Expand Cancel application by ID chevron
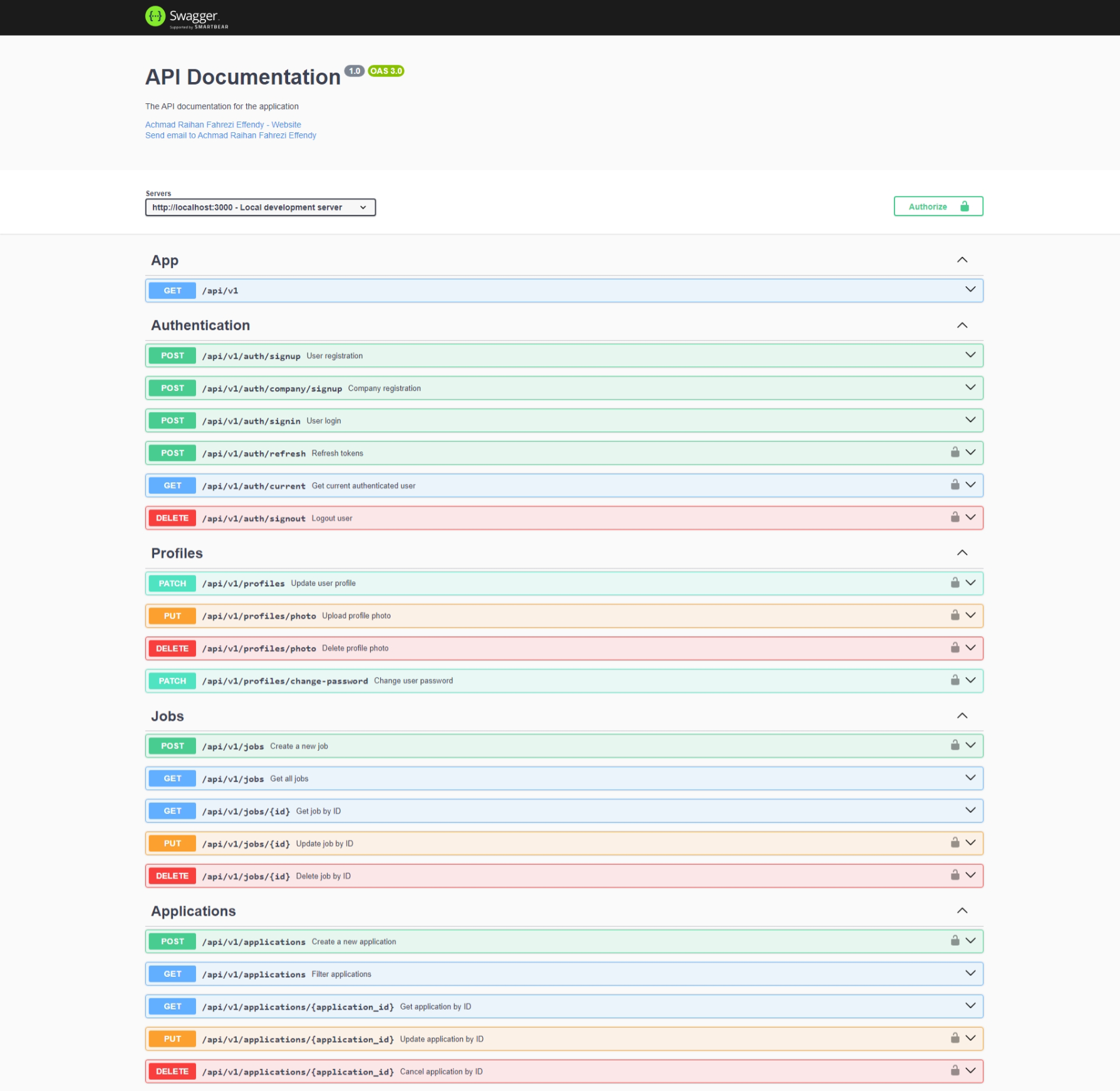Image resolution: width=1120 pixels, height=1091 pixels. tap(970, 1071)
